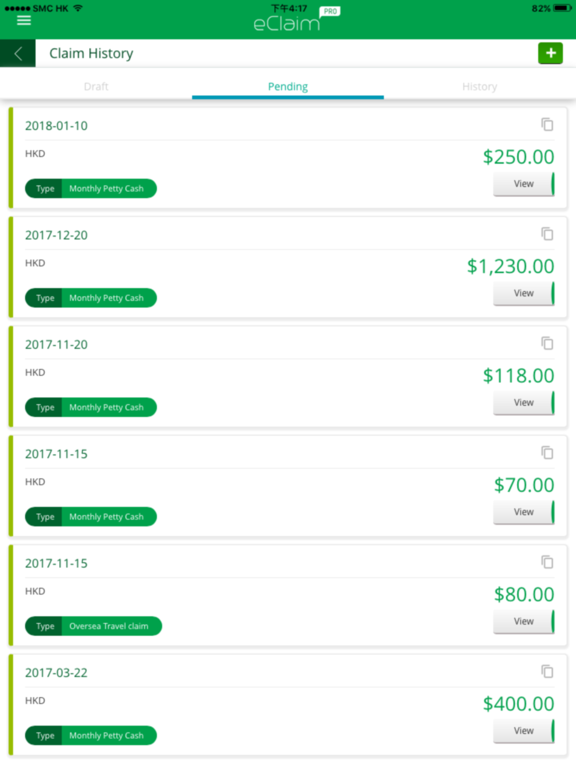Select the Pending tab
Image resolution: width=576 pixels, height=768 pixels.
(x=288, y=87)
